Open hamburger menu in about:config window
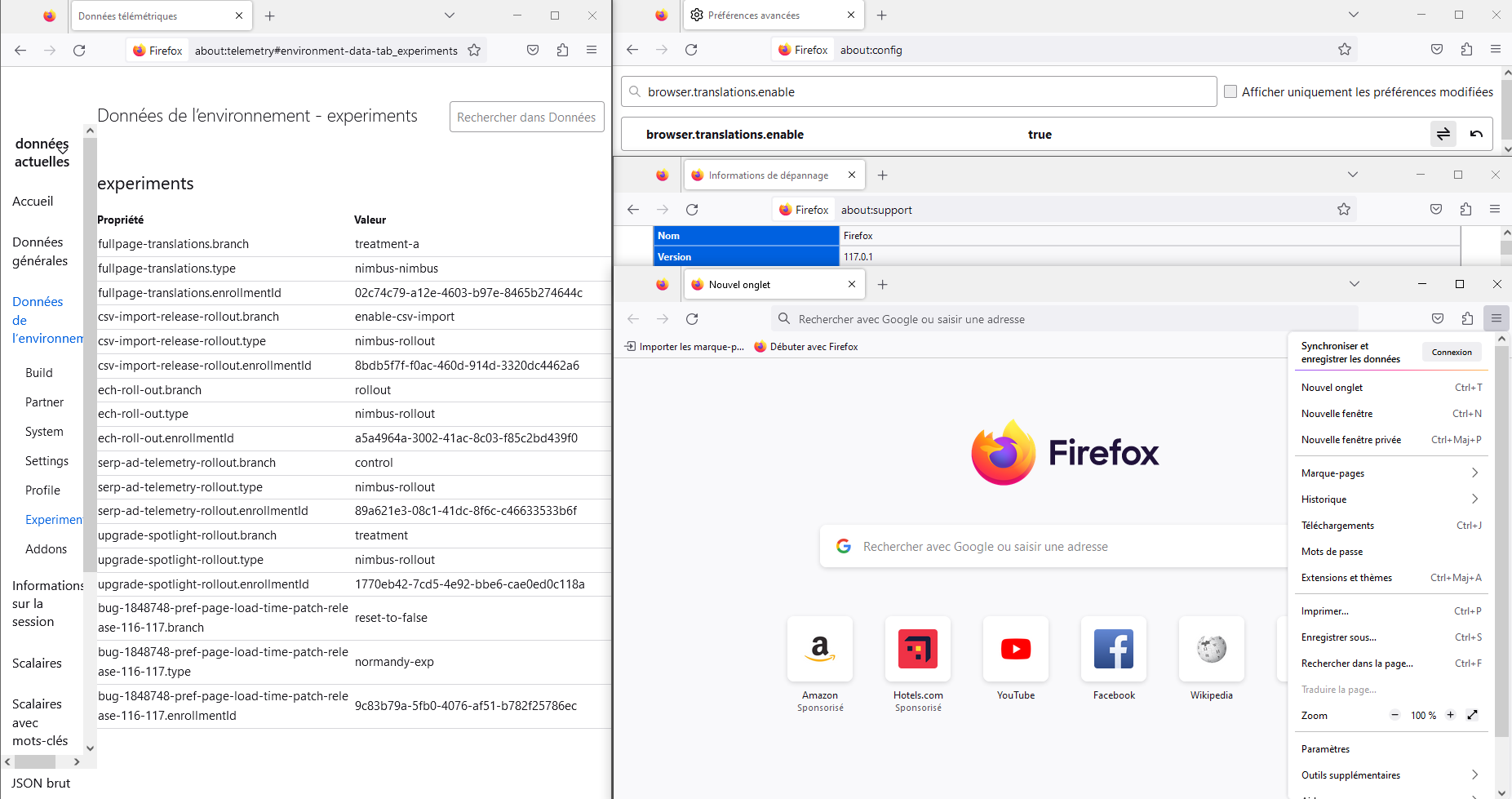This screenshot has width=1512, height=799. coord(1496,50)
